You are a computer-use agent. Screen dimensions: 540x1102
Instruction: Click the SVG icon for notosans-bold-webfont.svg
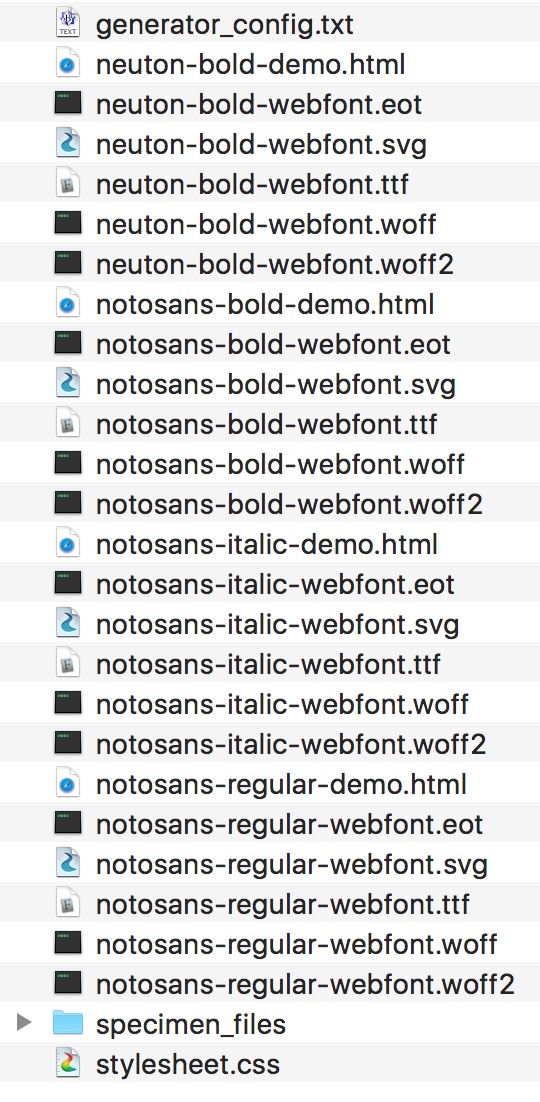[68, 384]
